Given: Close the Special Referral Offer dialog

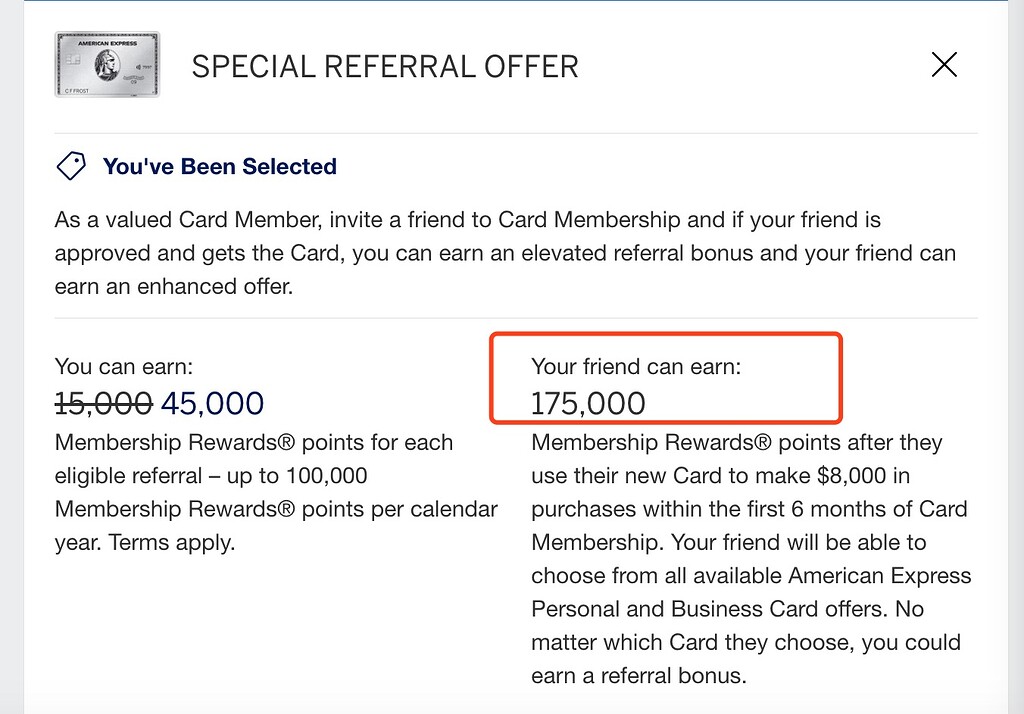Looking at the screenshot, I should (x=944, y=66).
